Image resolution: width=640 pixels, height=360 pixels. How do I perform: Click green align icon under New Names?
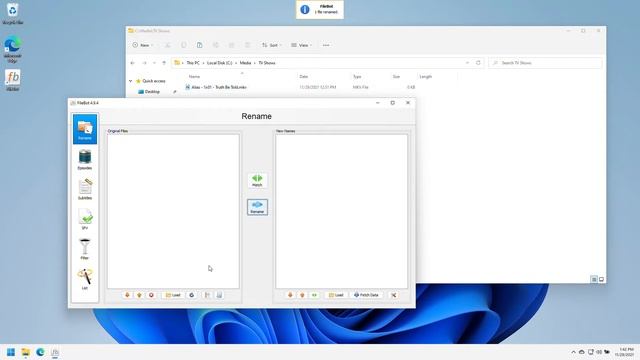coord(314,295)
